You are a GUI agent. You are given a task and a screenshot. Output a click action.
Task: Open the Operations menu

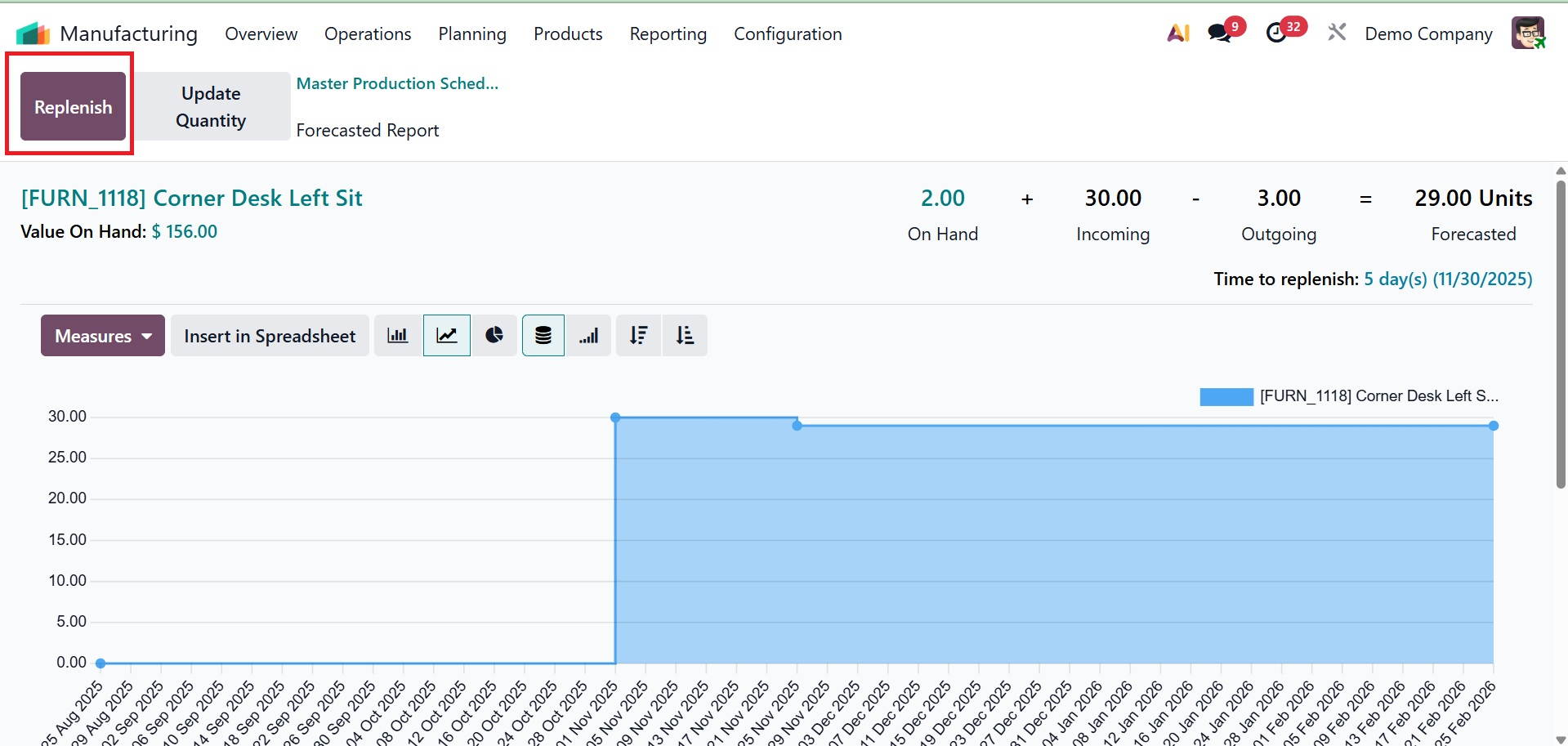point(368,34)
